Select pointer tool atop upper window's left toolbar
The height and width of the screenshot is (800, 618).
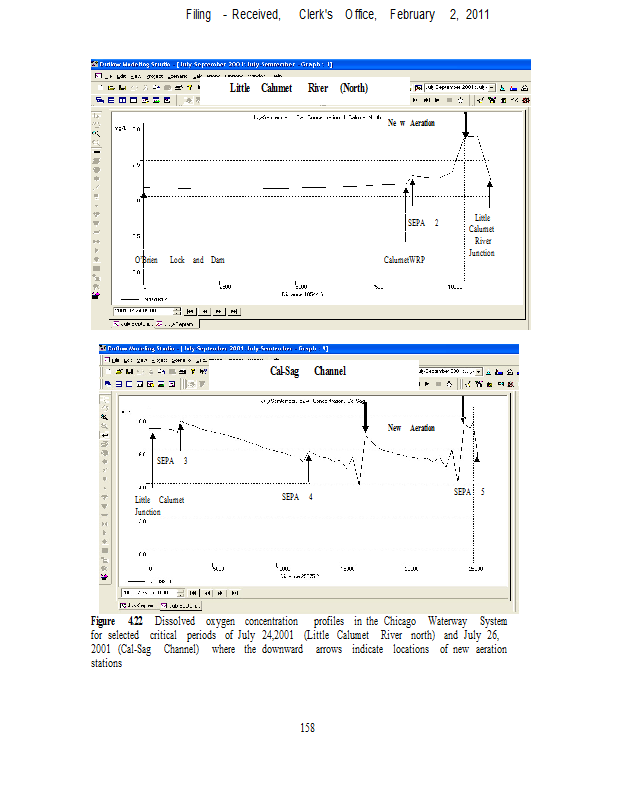coord(96,114)
